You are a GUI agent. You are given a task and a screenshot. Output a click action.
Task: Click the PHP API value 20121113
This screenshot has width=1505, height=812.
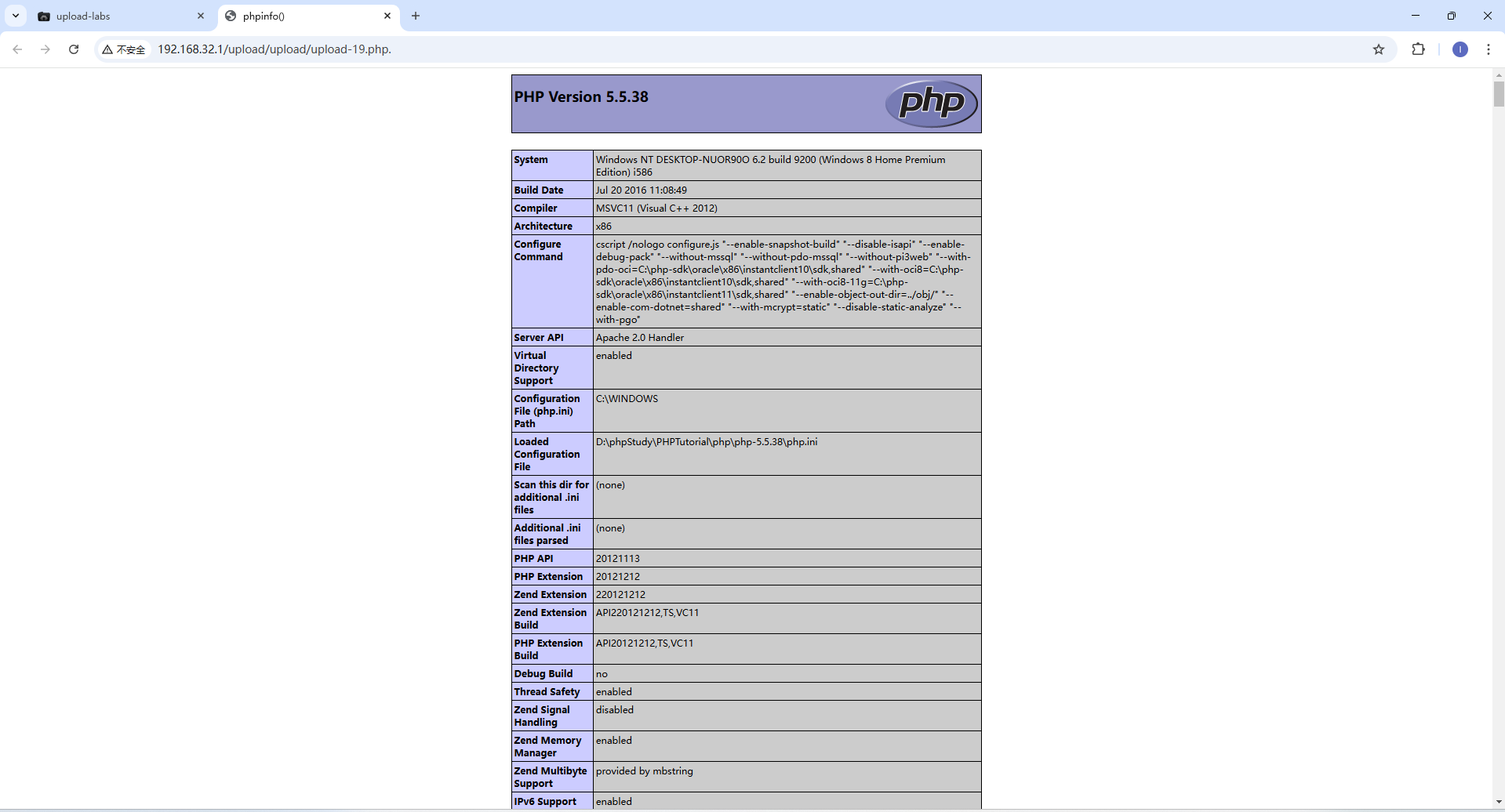click(617, 559)
